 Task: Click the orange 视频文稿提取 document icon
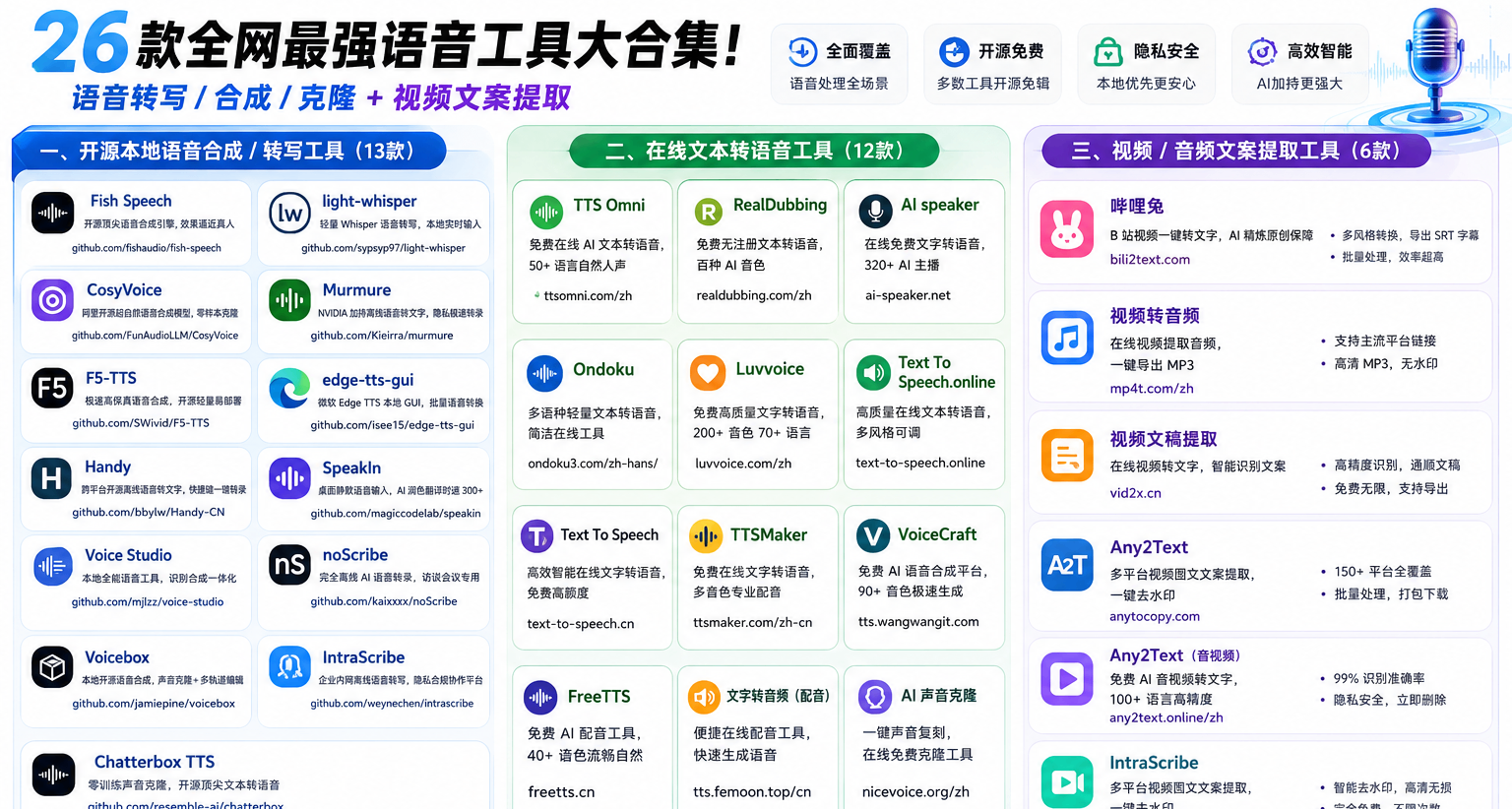pos(1067,456)
